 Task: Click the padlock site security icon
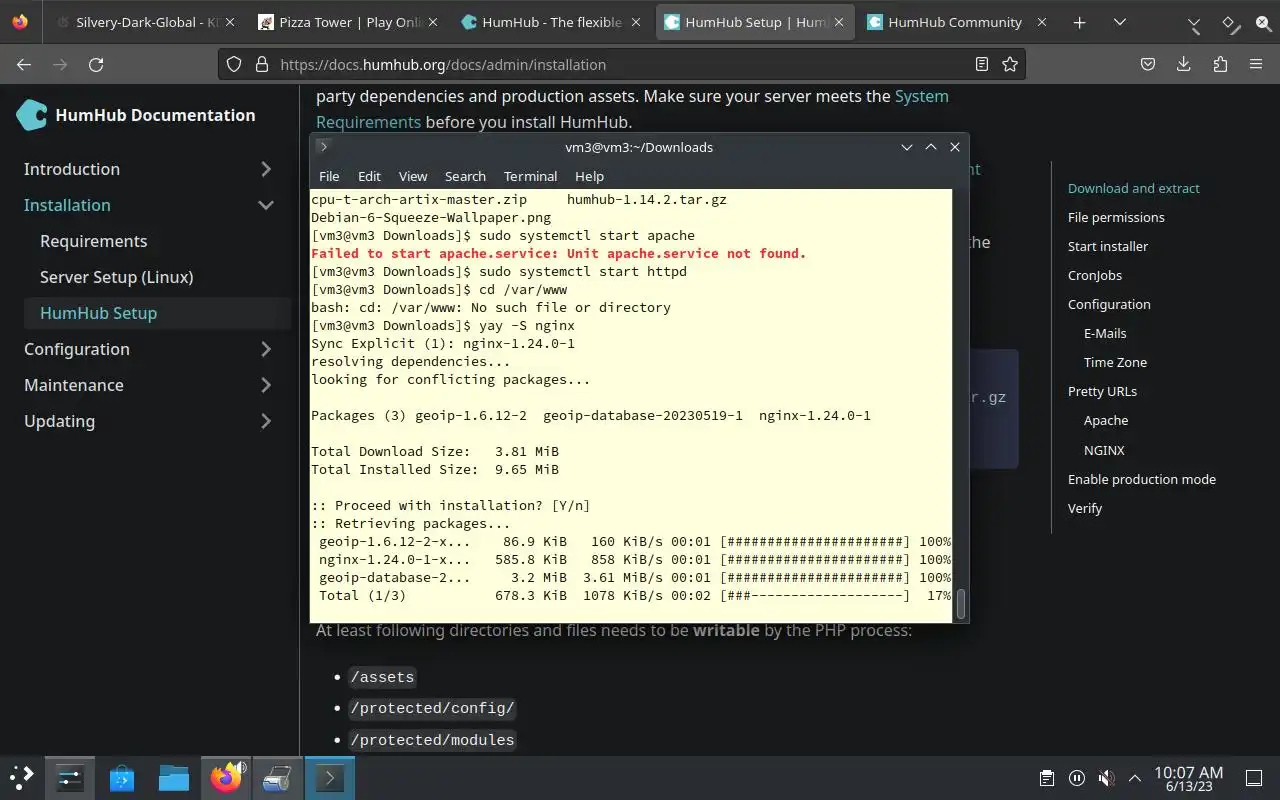(262, 64)
